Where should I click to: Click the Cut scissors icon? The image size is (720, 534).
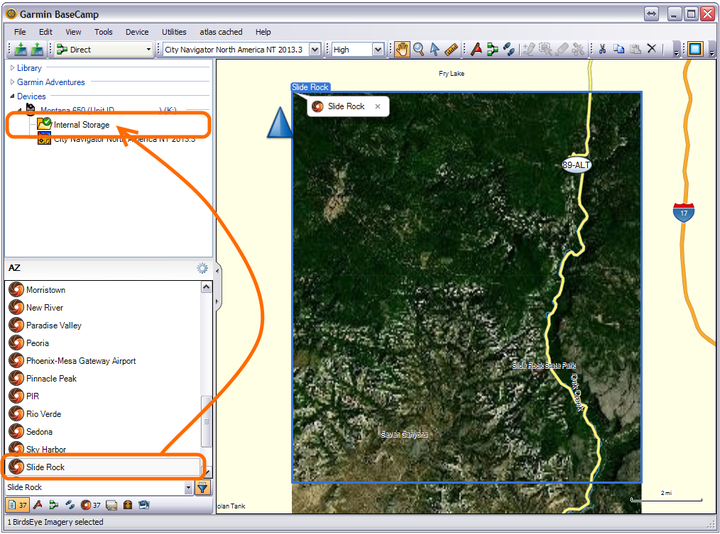click(x=602, y=49)
